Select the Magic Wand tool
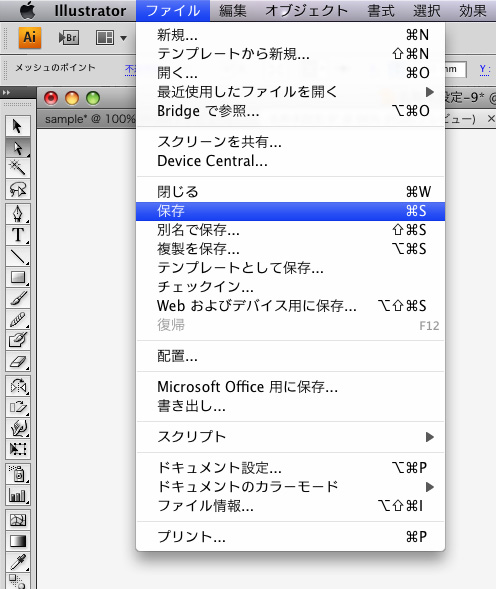 point(18,168)
